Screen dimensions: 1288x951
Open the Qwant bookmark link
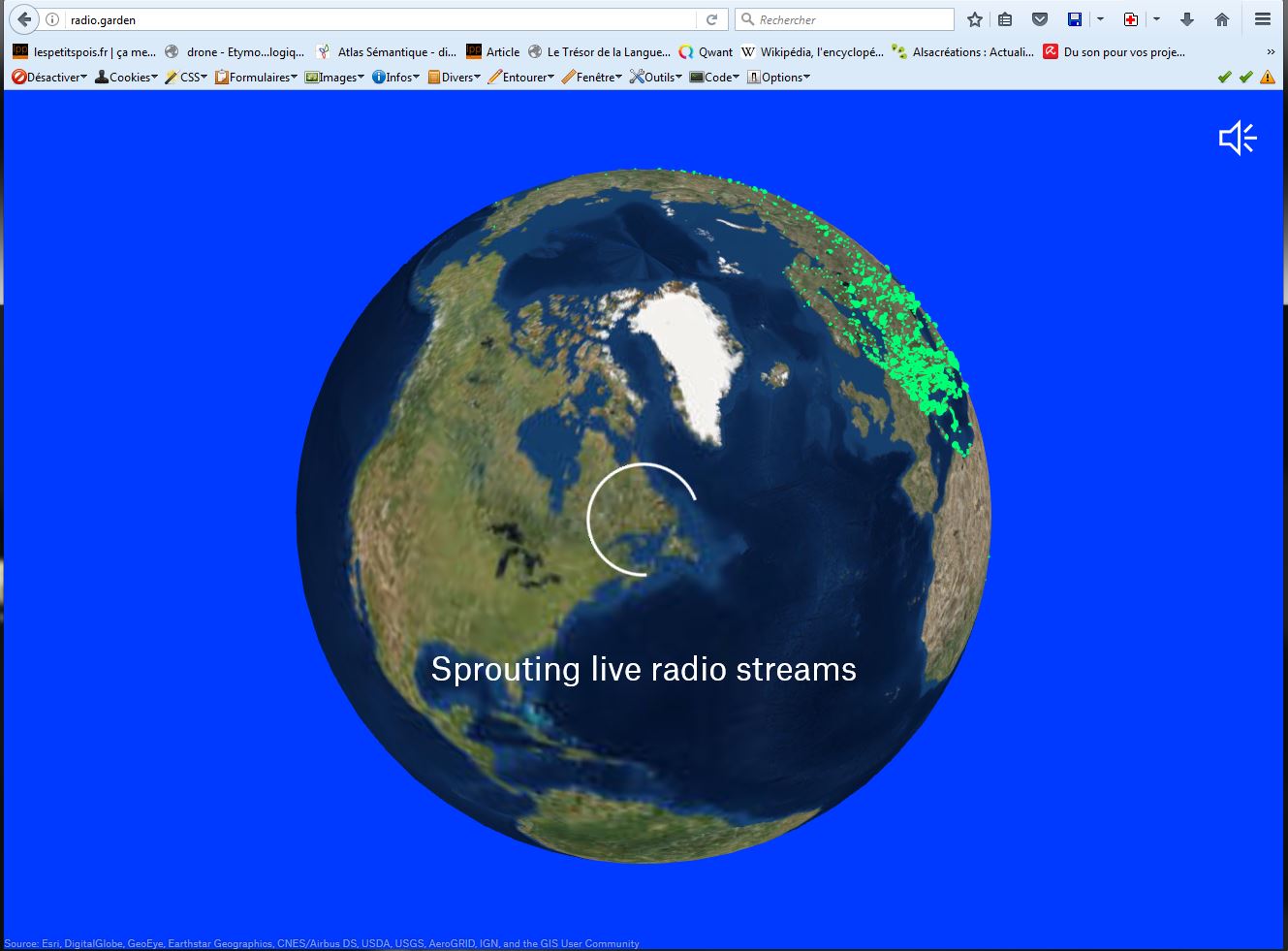(706, 52)
